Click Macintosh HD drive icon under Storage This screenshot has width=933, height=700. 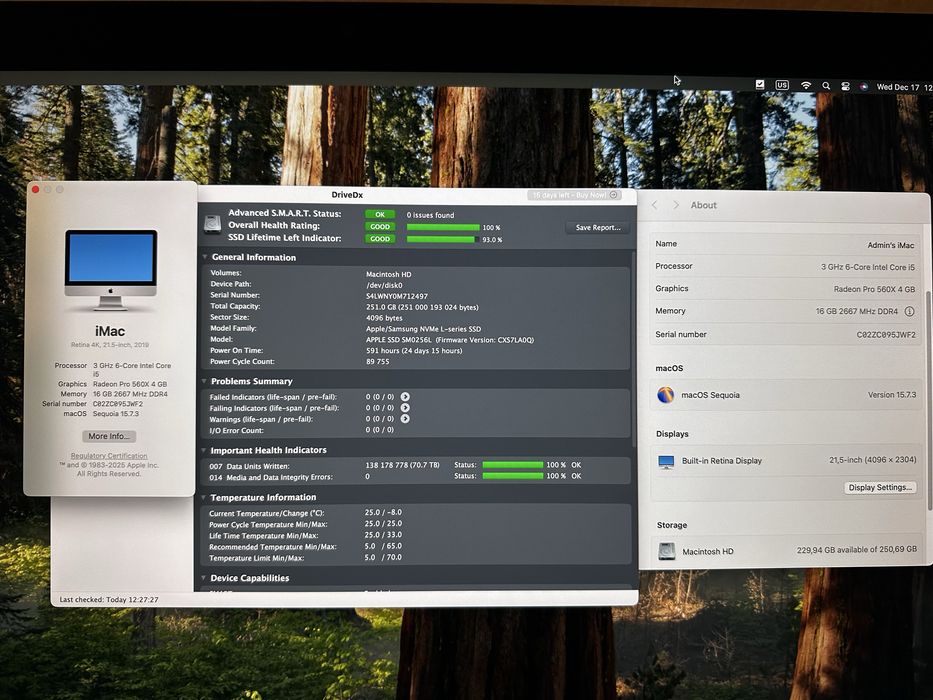[666, 551]
